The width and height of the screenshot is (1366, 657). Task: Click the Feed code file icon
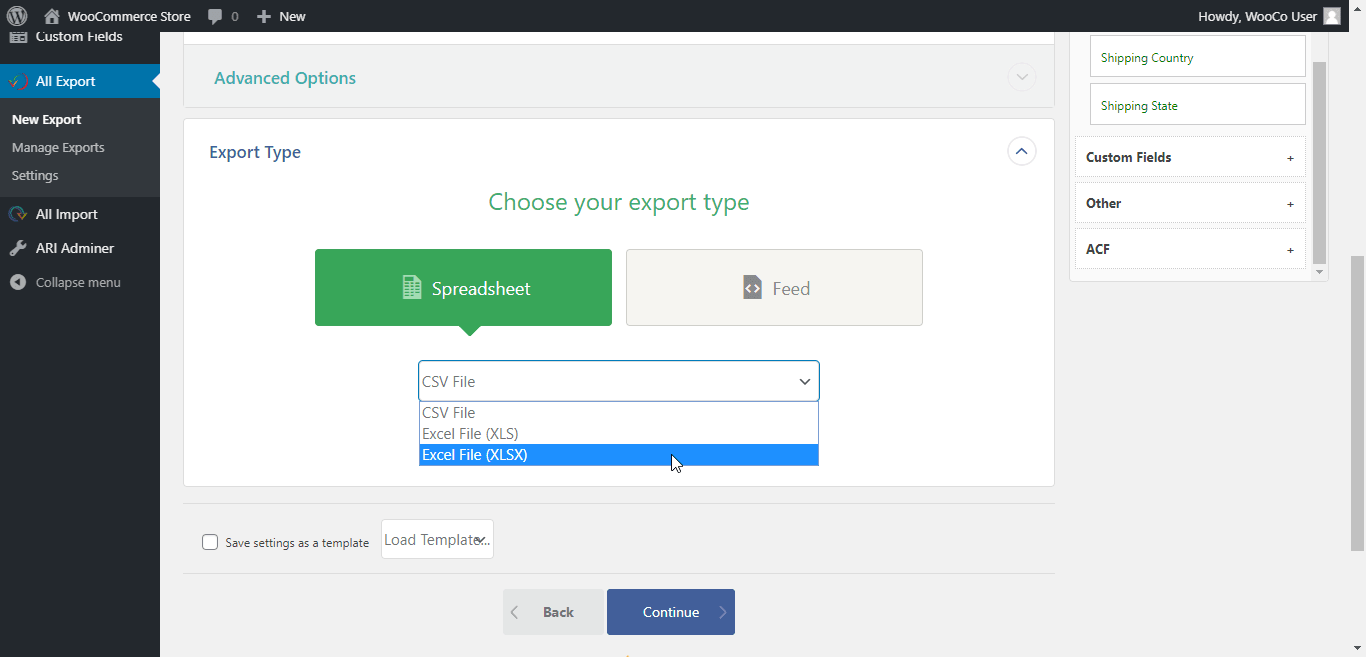(x=752, y=288)
